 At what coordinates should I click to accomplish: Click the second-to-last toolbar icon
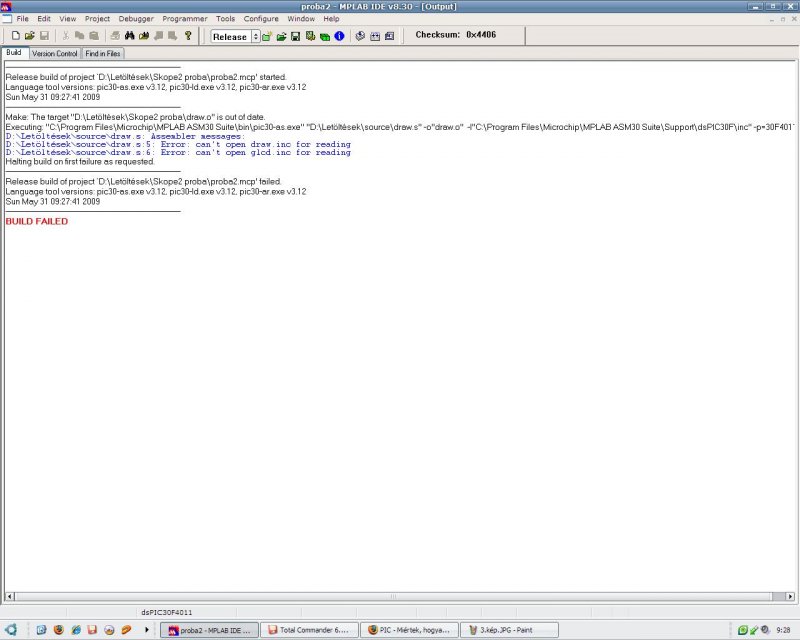(x=375, y=36)
